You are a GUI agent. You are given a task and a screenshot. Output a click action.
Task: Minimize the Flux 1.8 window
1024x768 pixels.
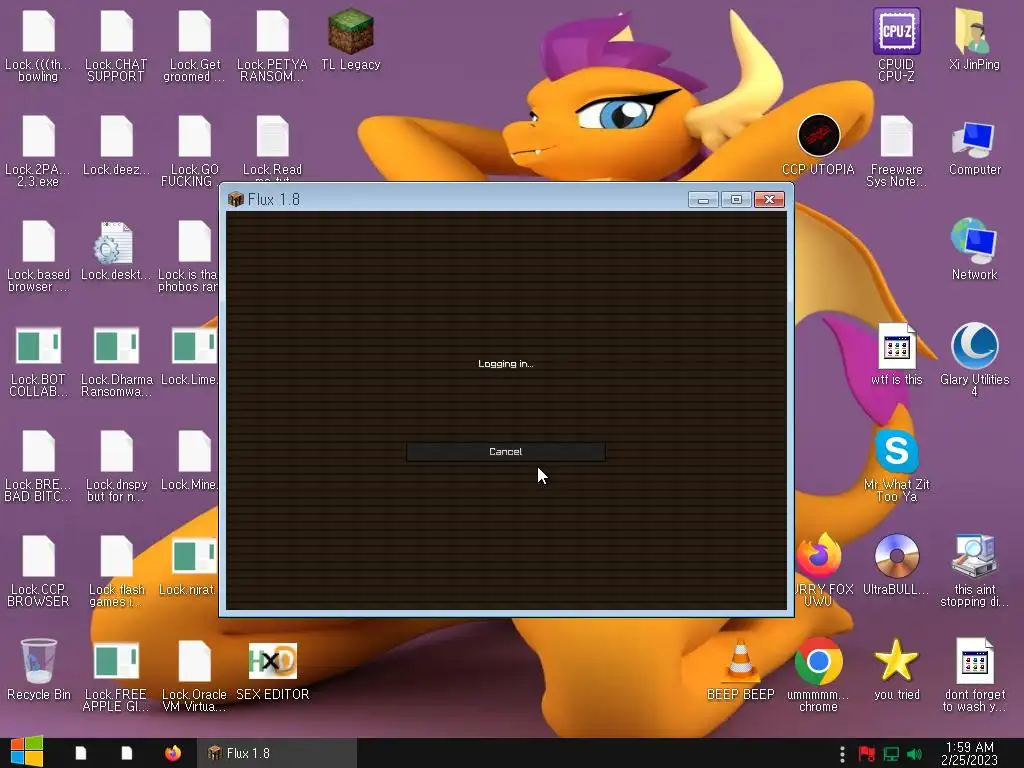coord(703,199)
